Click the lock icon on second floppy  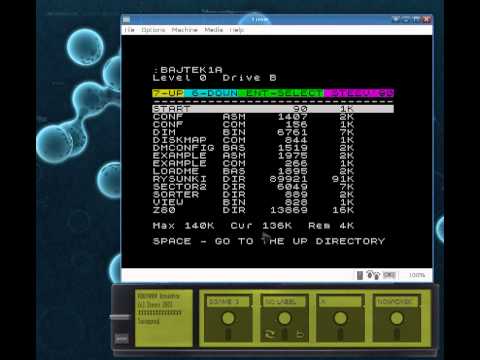[x=300, y=334]
